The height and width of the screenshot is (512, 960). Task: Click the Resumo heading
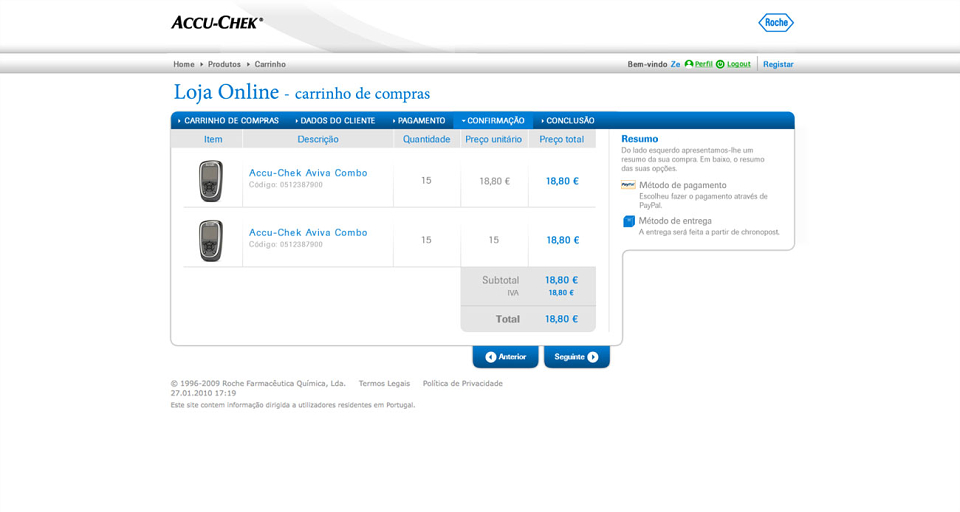(640, 139)
